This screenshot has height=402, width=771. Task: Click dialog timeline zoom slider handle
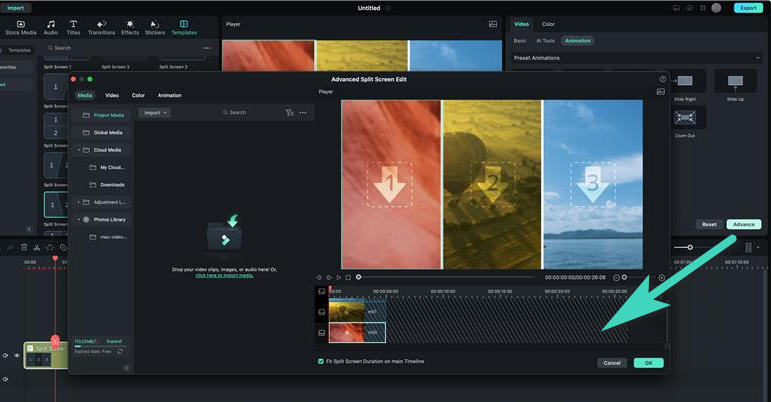tap(624, 277)
